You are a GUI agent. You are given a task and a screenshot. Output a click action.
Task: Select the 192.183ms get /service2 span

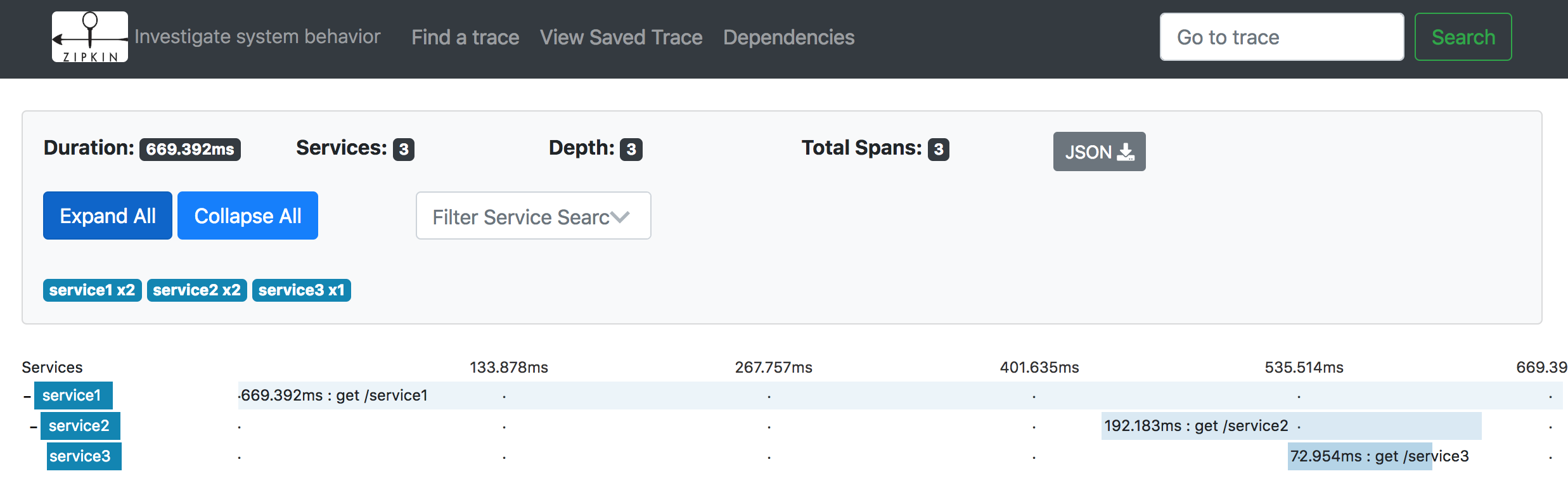click(x=1292, y=426)
